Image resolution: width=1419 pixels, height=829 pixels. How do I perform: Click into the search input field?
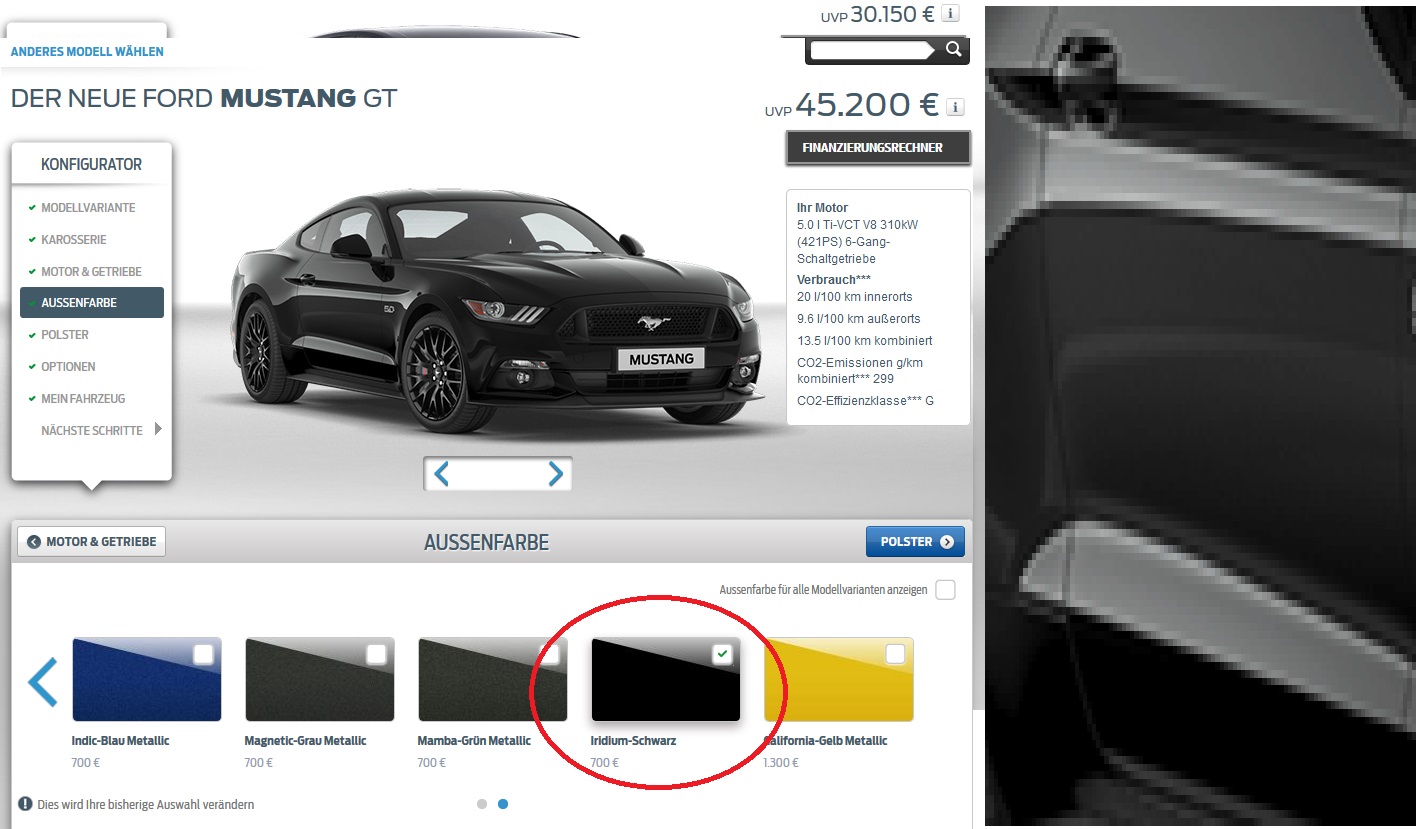871,50
